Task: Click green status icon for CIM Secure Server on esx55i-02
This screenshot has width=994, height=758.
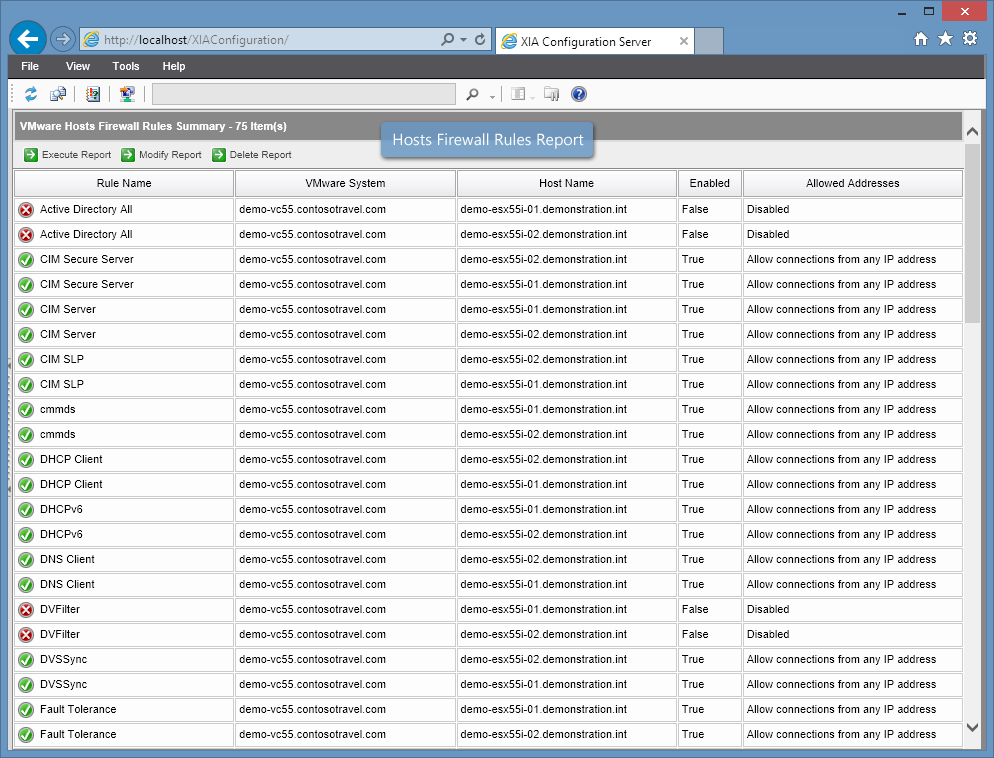Action: pyautogui.click(x=26, y=260)
